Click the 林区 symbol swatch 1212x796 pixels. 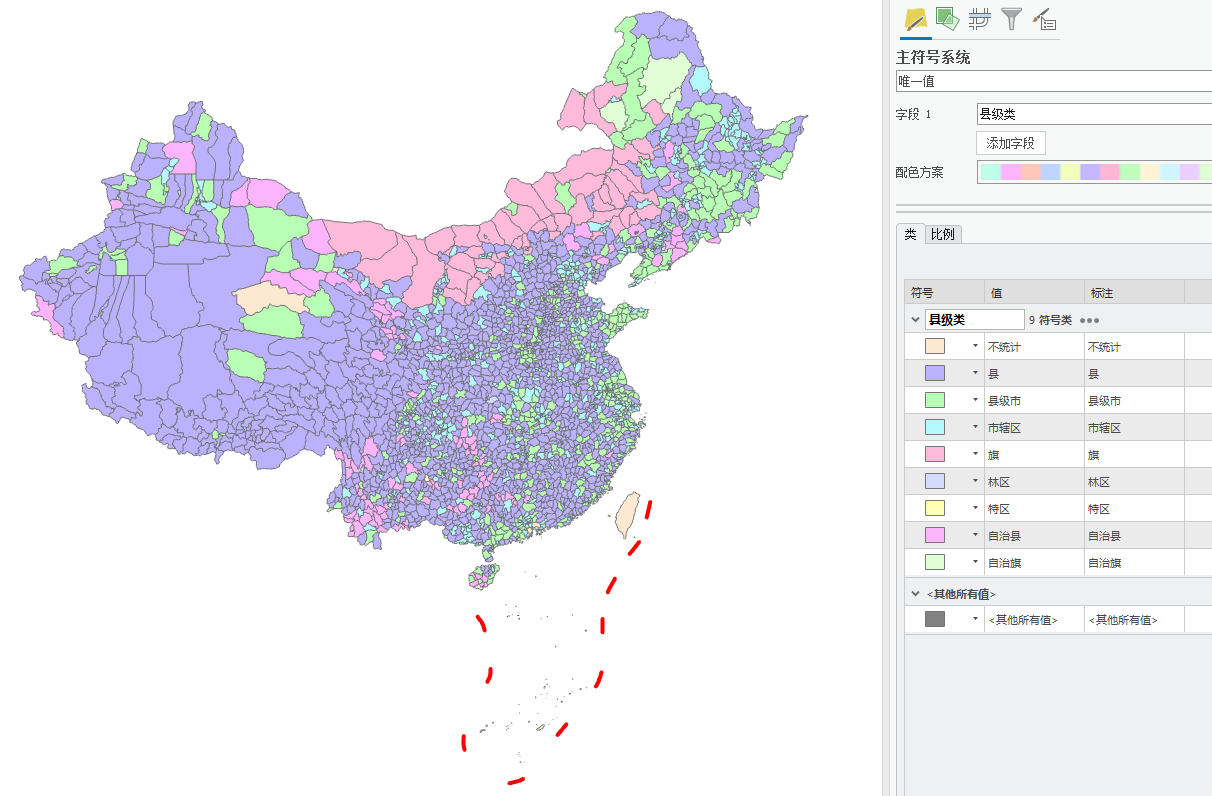(x=935, y=481)
